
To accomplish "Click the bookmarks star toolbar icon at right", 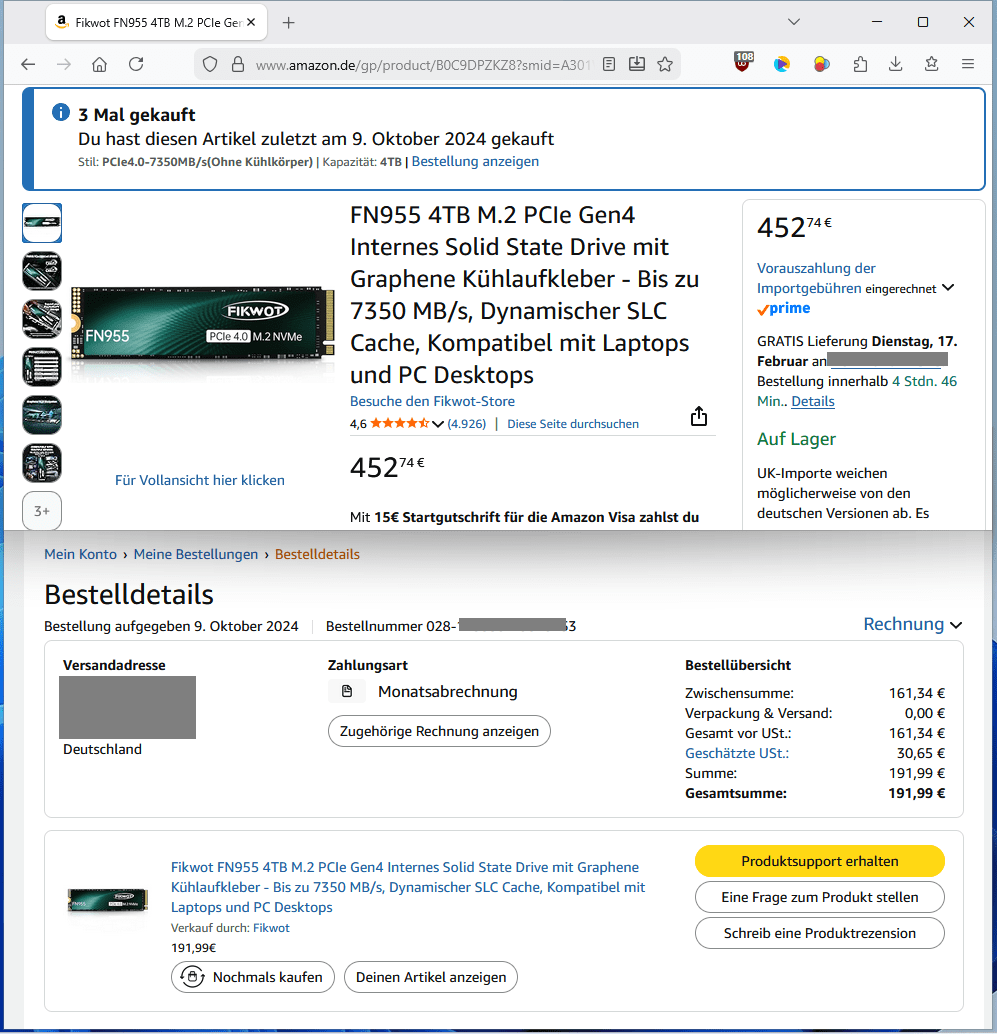I will 931,64.
